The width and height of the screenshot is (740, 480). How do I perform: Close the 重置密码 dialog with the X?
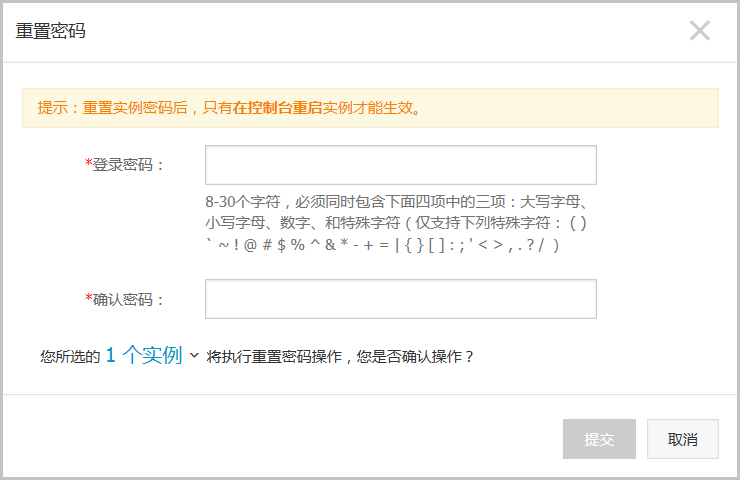pyautogui.click(x=699, y=31)
